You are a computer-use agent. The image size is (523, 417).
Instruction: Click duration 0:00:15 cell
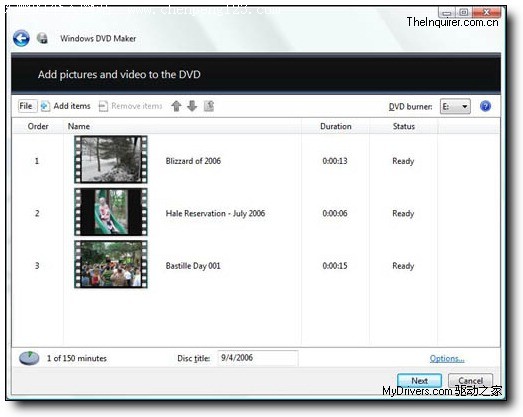(335, 266)
